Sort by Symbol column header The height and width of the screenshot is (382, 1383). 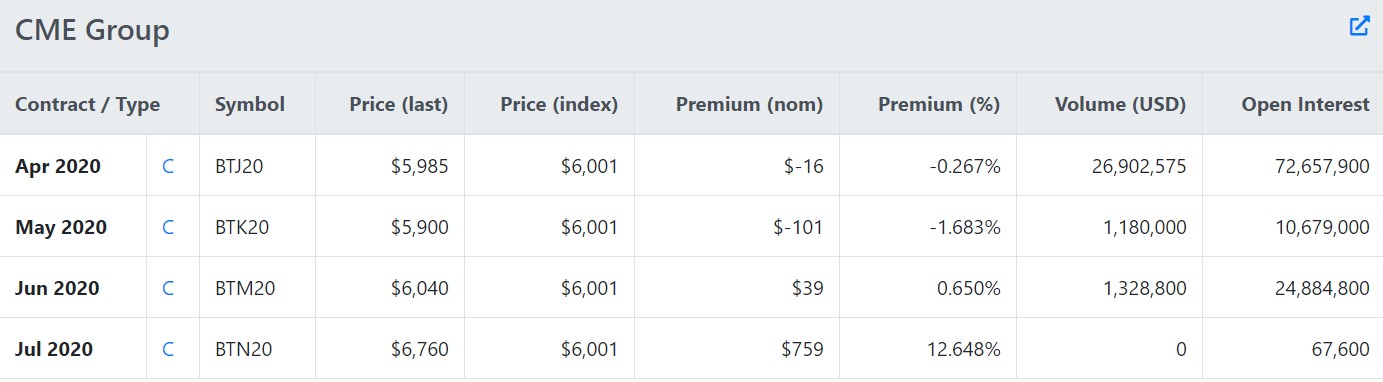click(x=250, y=104)
